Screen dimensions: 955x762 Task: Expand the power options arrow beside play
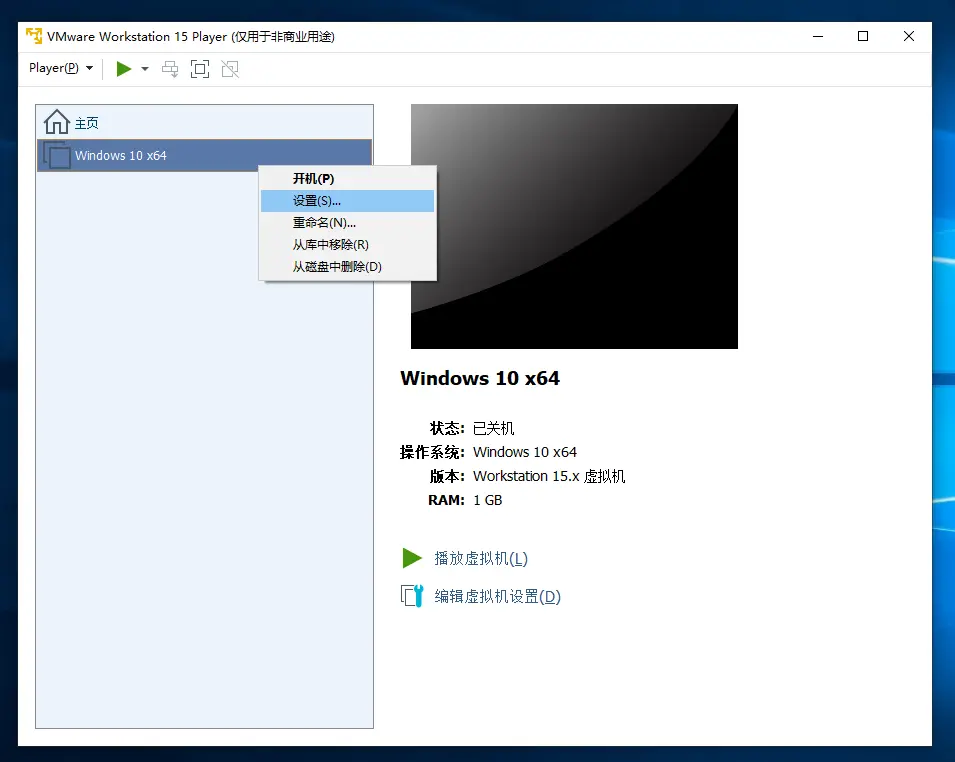(x=145, y=69)
